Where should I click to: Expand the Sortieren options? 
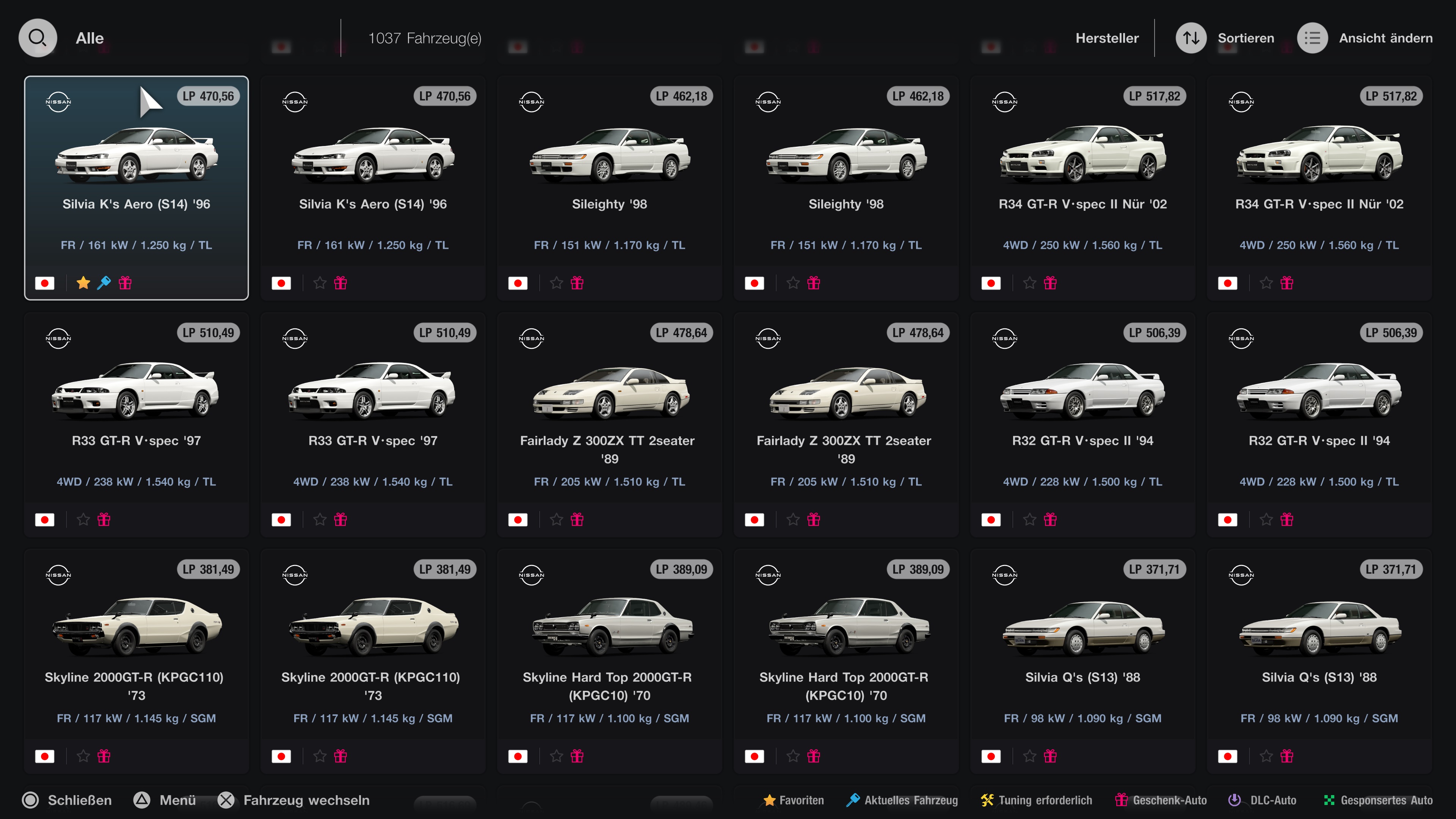[x=1245, y=38]
